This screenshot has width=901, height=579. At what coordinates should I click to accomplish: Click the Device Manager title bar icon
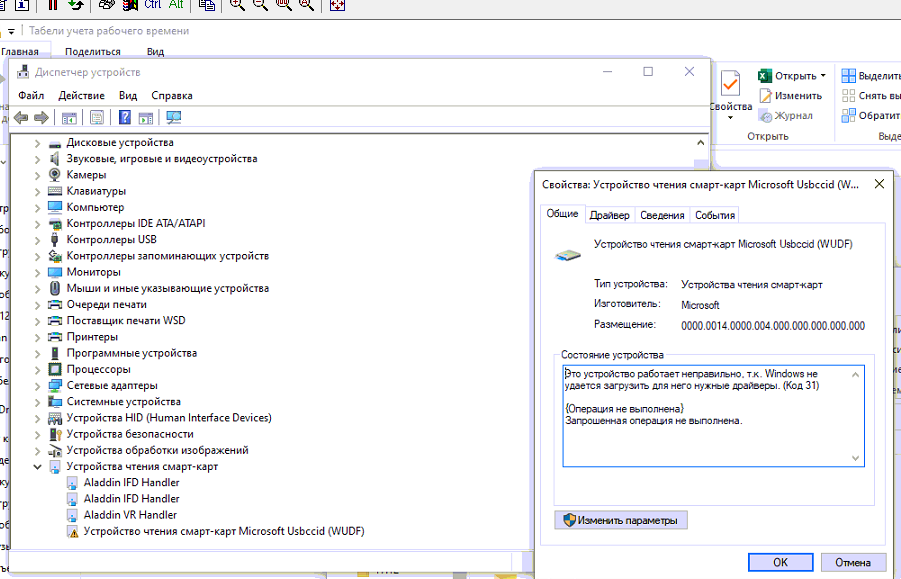click(23, 72)
